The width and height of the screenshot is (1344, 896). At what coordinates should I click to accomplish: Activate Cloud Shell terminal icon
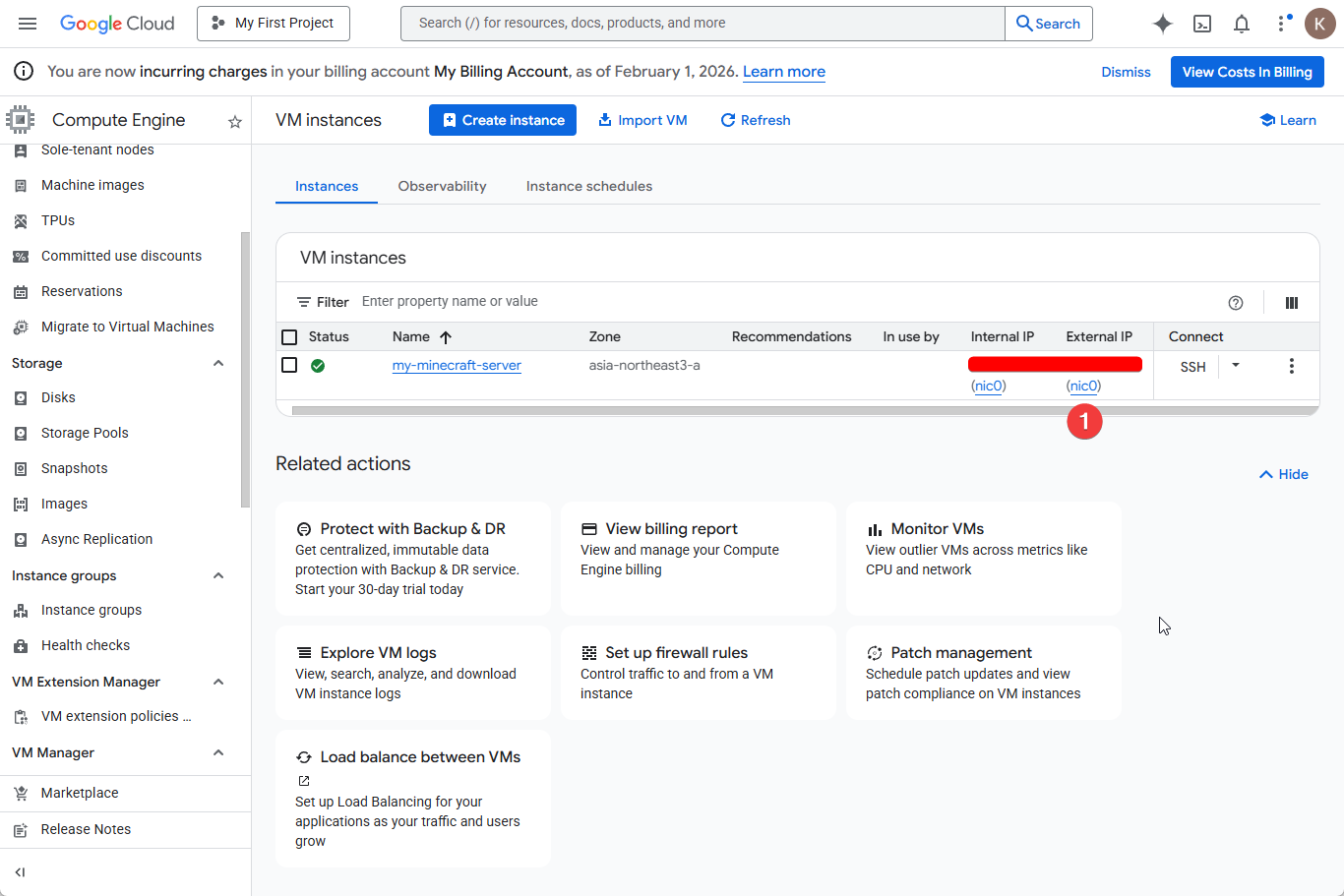coord(1202,24)
